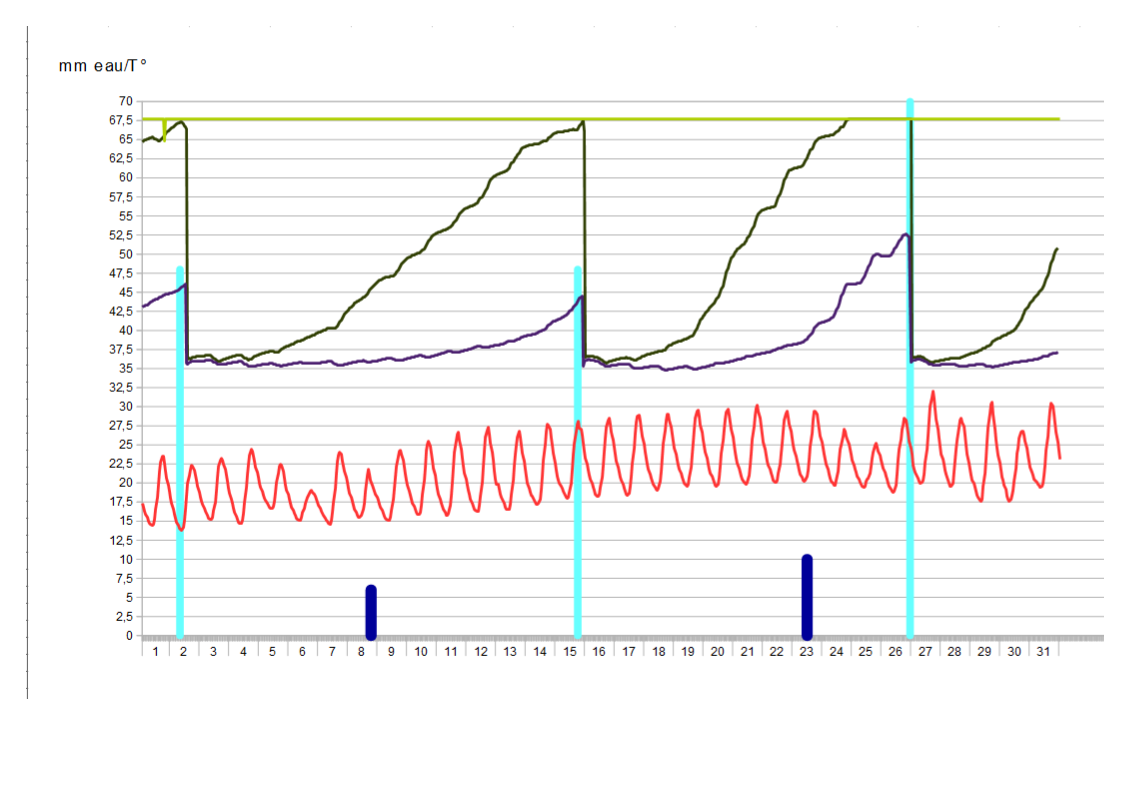Click the mm eau/T° axis title
This screenshot has height=793, width=1122.
tap(101, 66)
